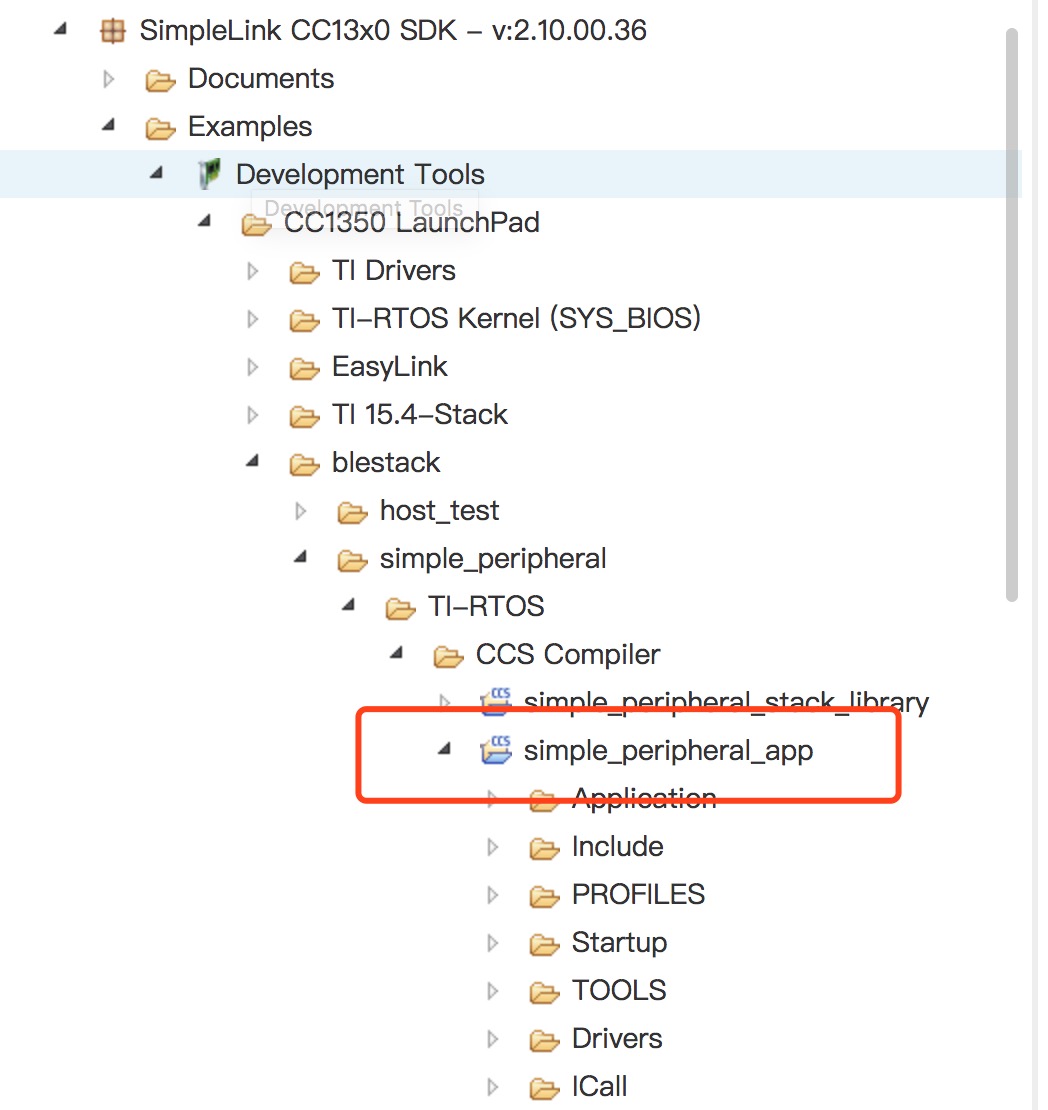The image size is (1048, 1110).
Task: Select the 'blestack' label
Action: click(386, 462)
